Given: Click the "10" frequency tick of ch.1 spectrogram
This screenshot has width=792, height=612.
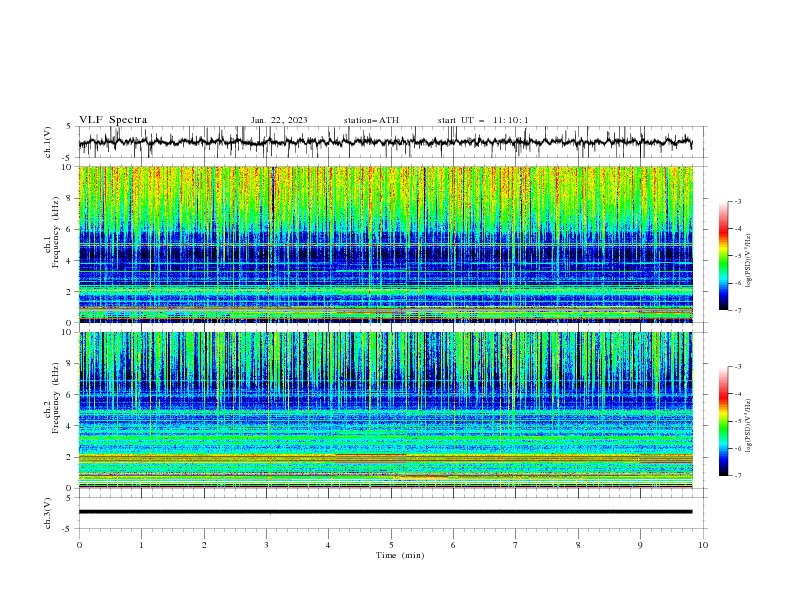Looking at the screenshot, I should click(67, 167).
